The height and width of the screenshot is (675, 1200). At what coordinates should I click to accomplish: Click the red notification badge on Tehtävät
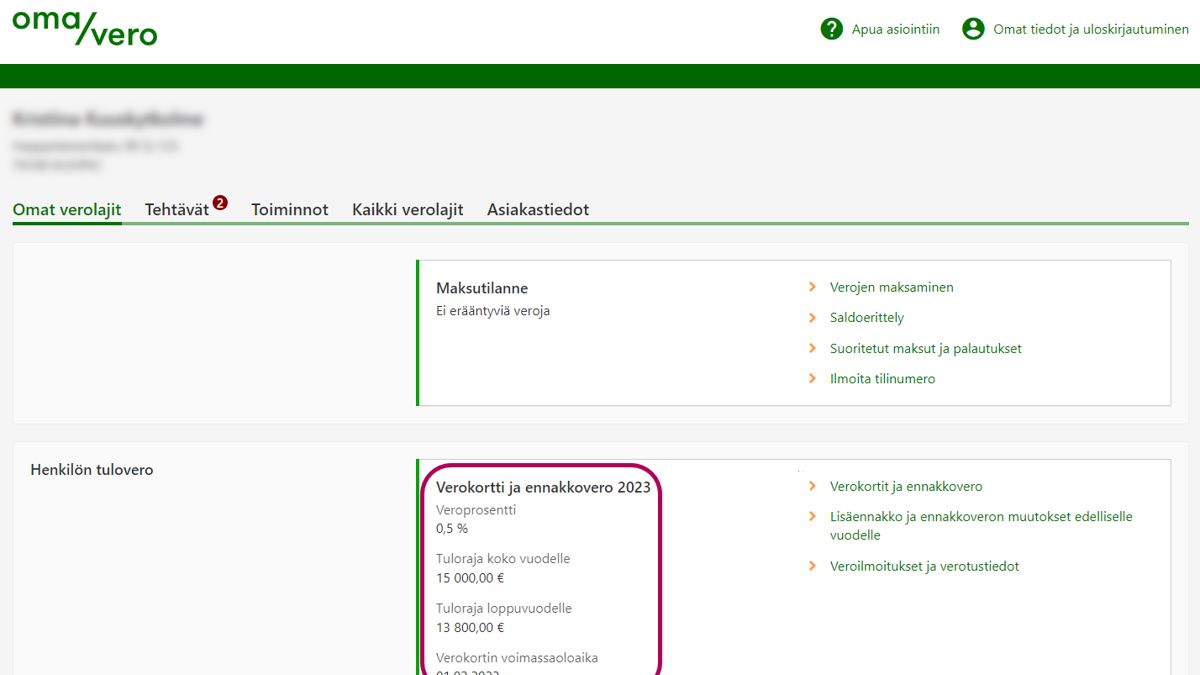click(220, 203)
